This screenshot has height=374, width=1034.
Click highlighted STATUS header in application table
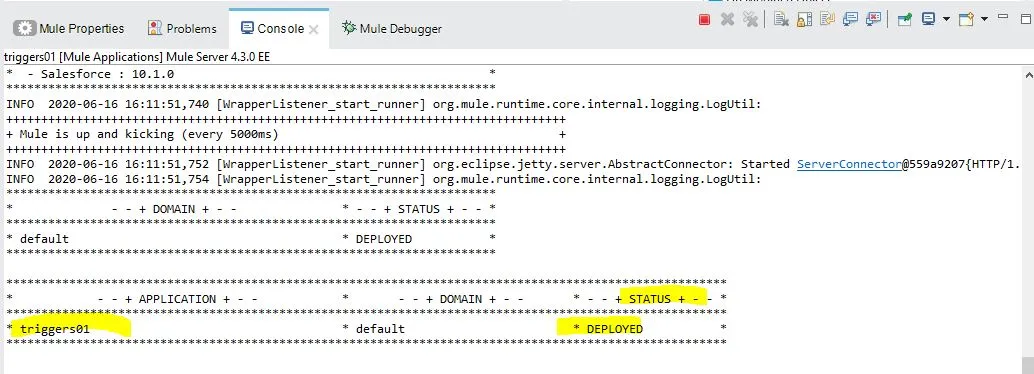click(650, 299)
